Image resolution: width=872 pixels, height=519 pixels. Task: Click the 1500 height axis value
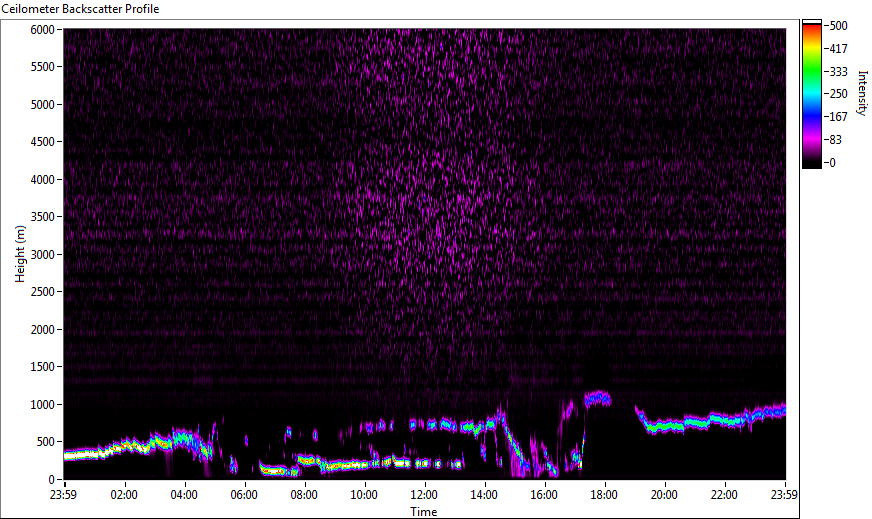click(42, 367)
